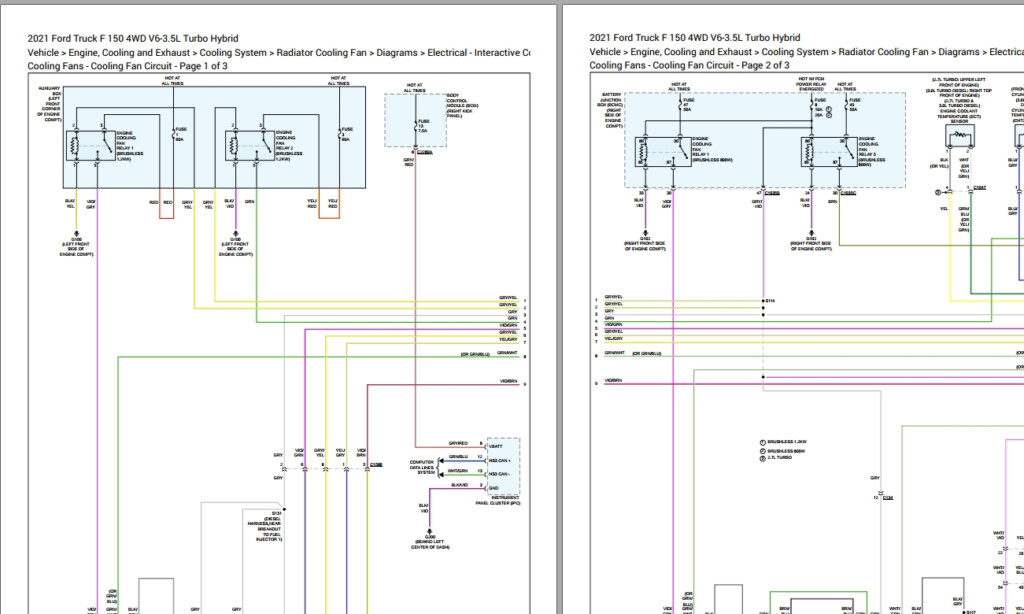This screenshot has height=614, width=1024.
Task: Click 'Fuse 1' label beside Relay 1 on page 1
Action: (x=180, y=134)
